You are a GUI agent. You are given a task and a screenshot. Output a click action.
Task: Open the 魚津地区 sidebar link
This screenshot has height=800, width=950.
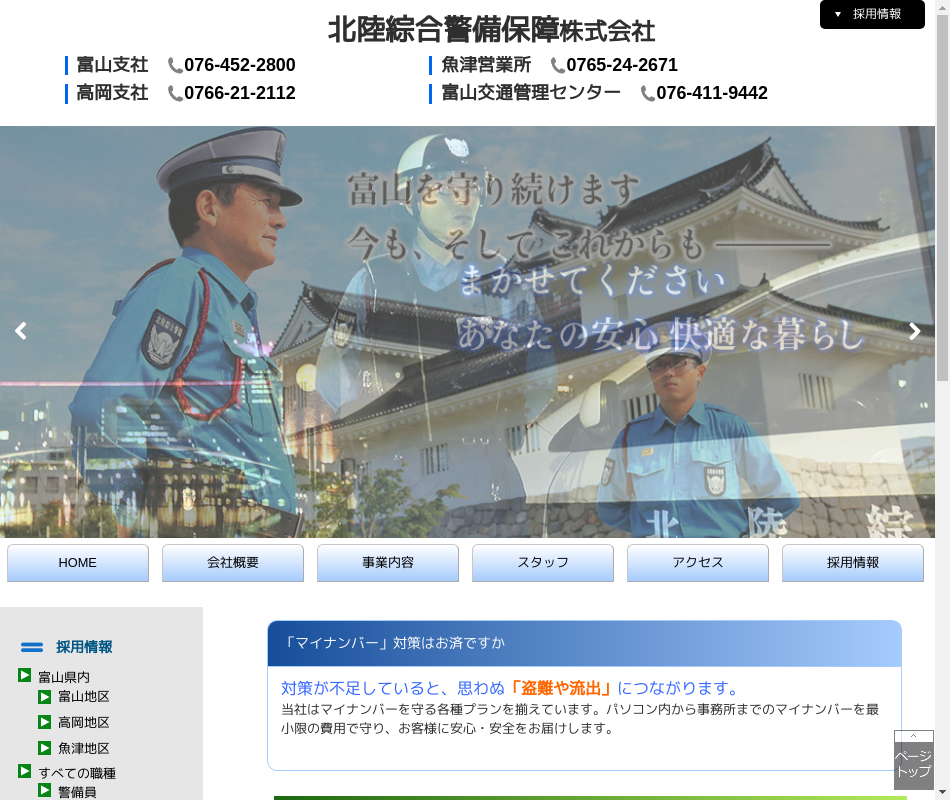coord(84,749)
